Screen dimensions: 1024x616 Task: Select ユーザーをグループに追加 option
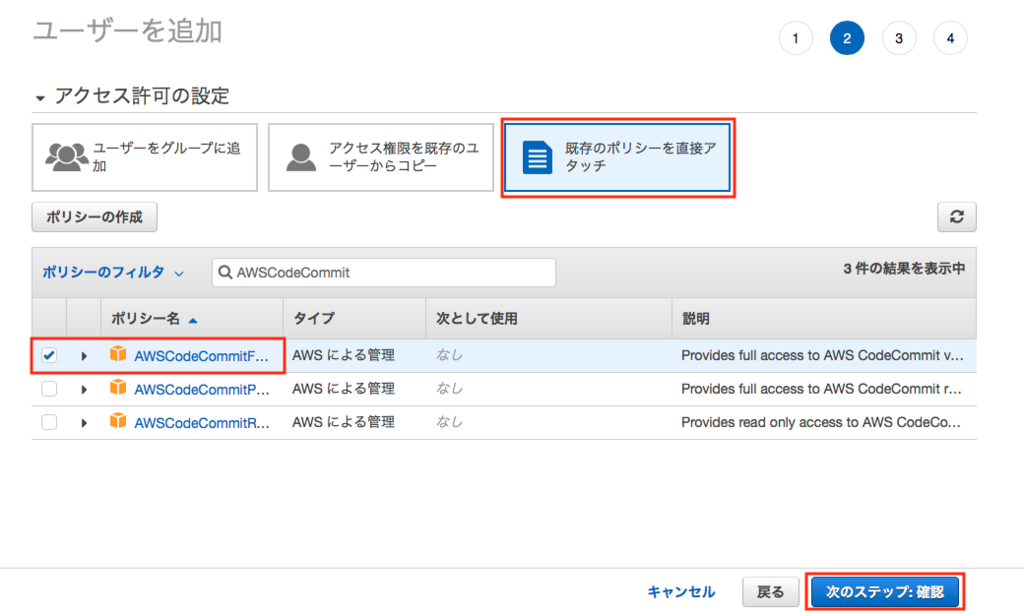point(144,157)
